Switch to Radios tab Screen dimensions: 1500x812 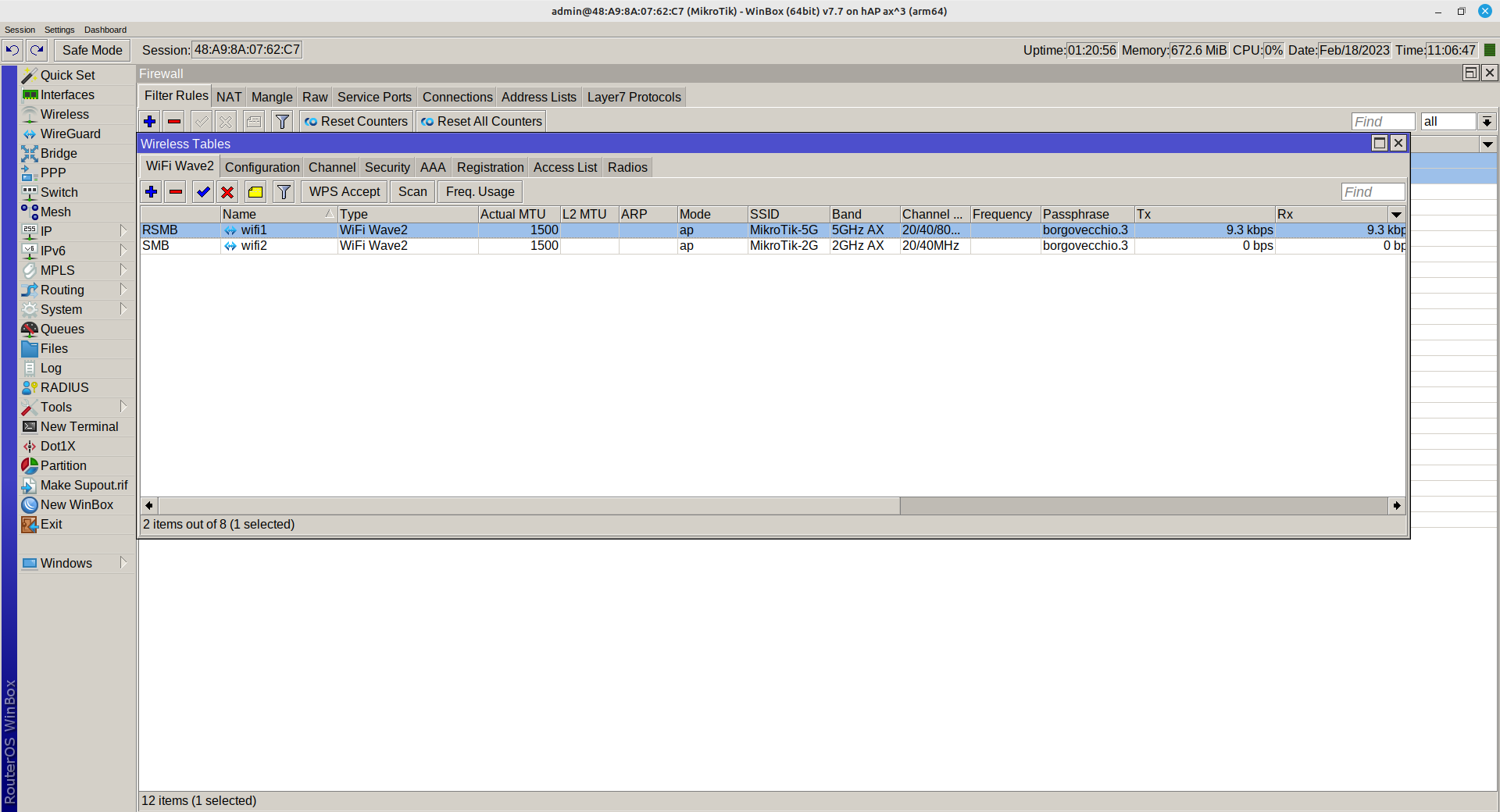[x=627, y=167]
